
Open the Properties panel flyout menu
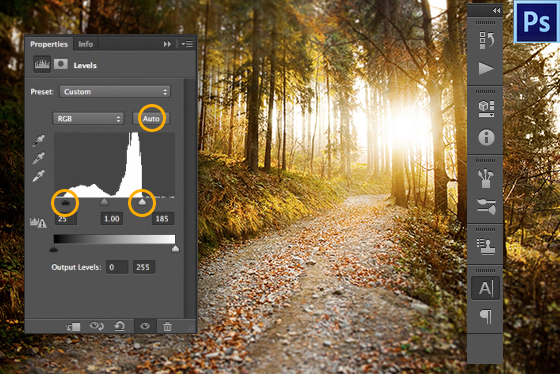[187, 44]
